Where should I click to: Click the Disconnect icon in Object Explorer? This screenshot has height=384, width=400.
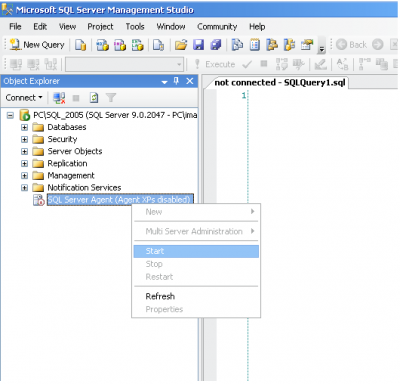click(x=59, y=98)
